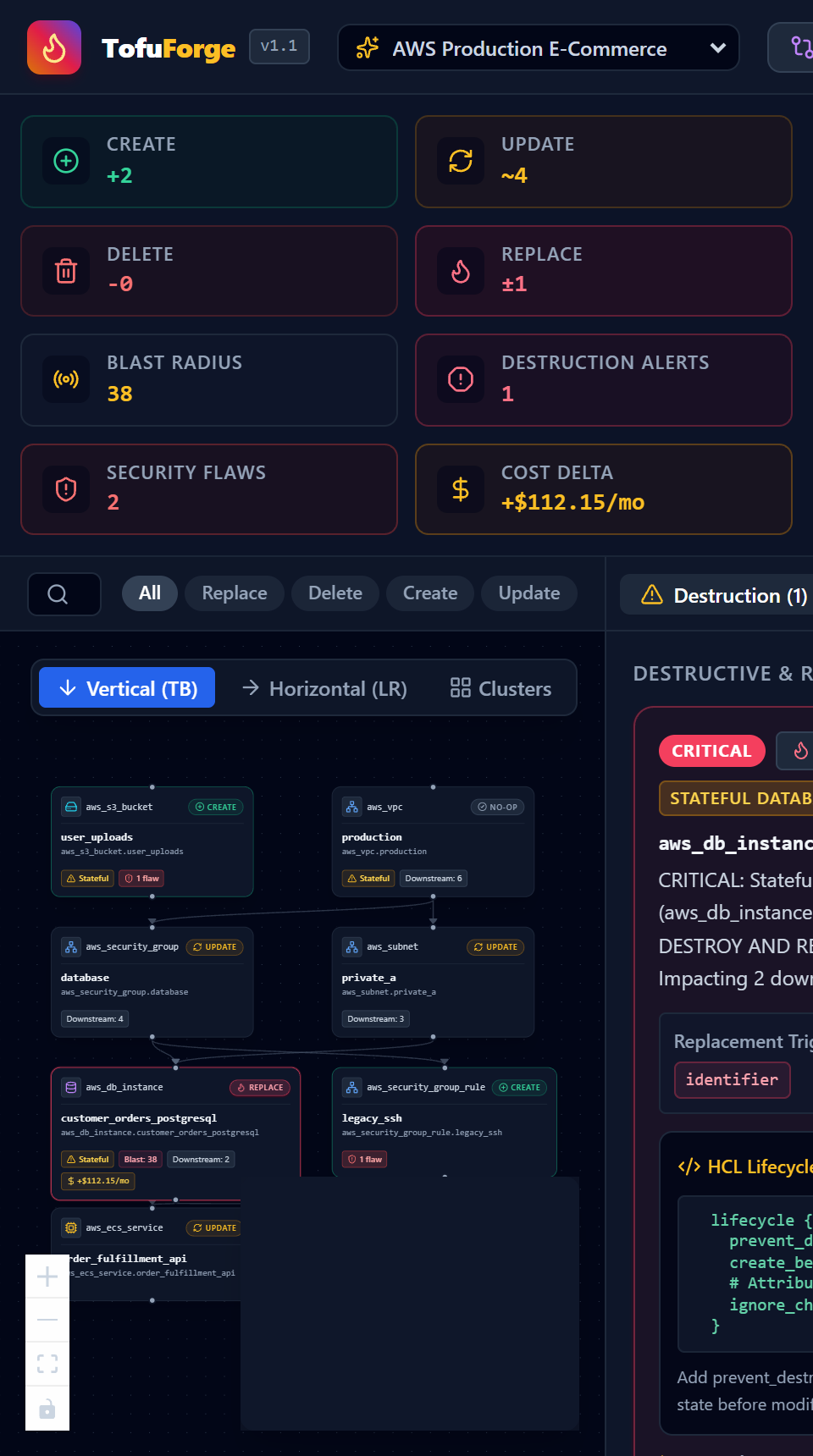The image size is (813, 1456).
Task: Click the Blast: 38 tag
Action: coord(141,1160)
